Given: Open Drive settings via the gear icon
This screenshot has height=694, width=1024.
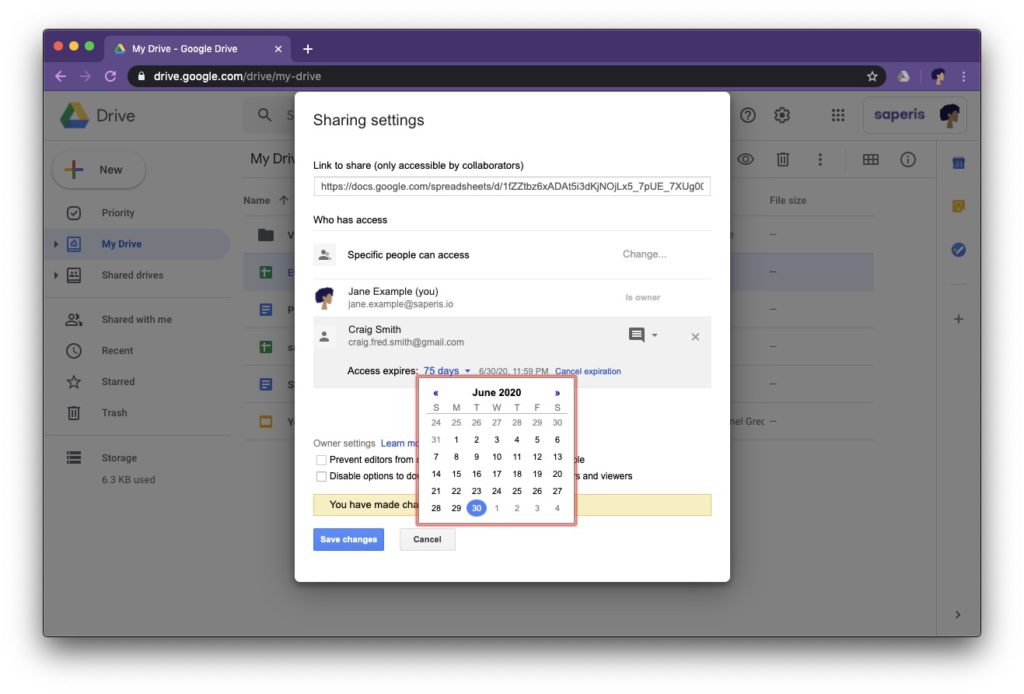Looking at the screenshot, I should [x=782, y=115].
